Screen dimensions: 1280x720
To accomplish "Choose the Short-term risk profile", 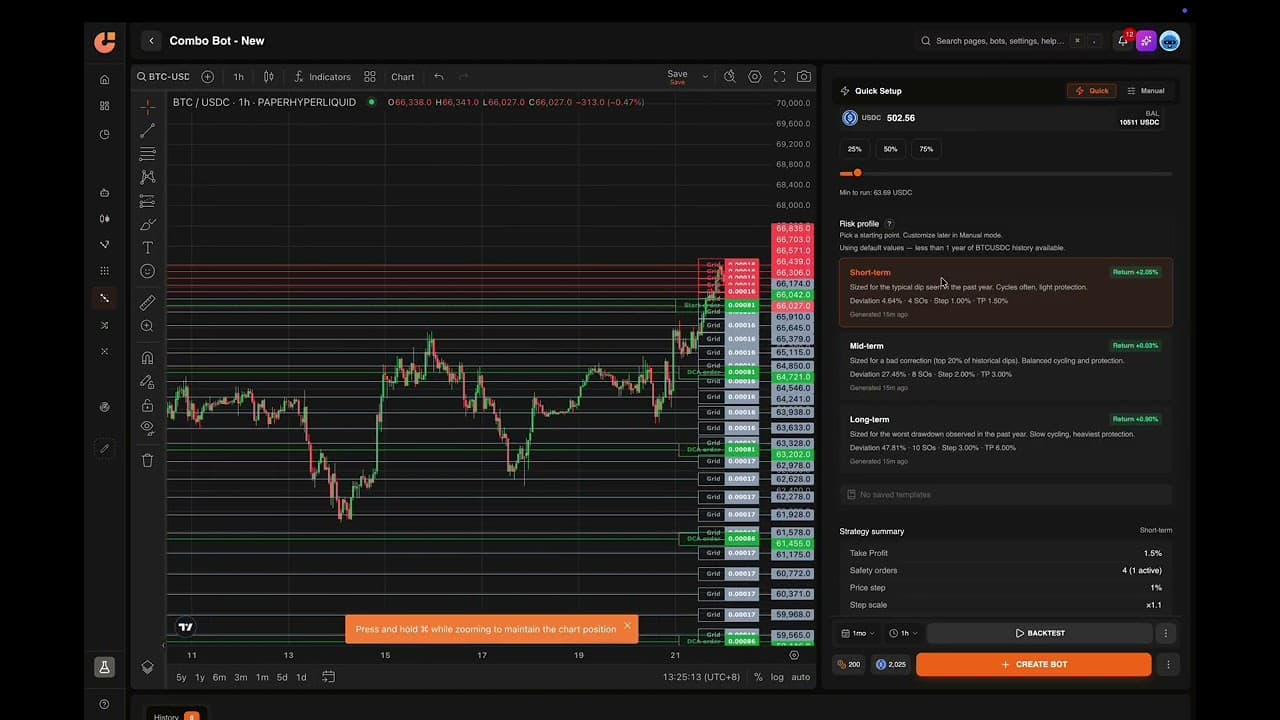I will tap(1005, 293).
